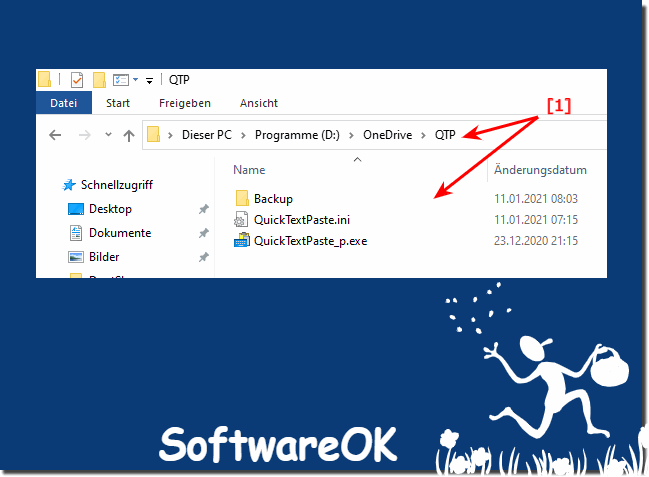Select the QuickTextPaste_p.exe file

point(310,241)
